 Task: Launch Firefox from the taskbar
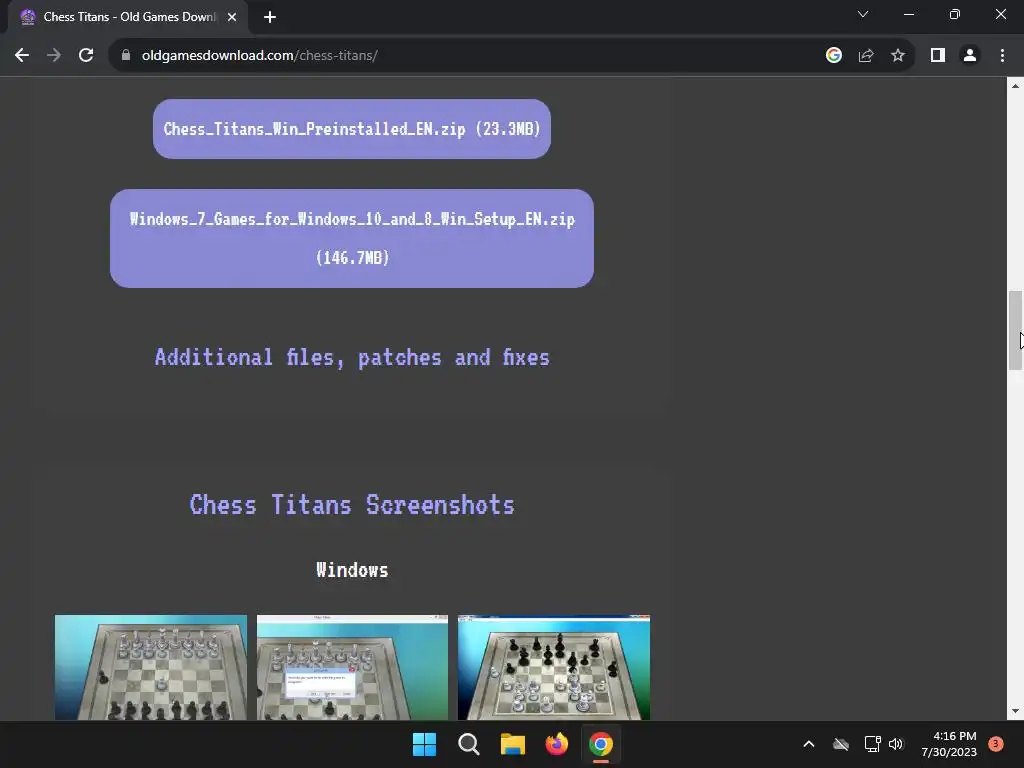(x=556, y=744)
